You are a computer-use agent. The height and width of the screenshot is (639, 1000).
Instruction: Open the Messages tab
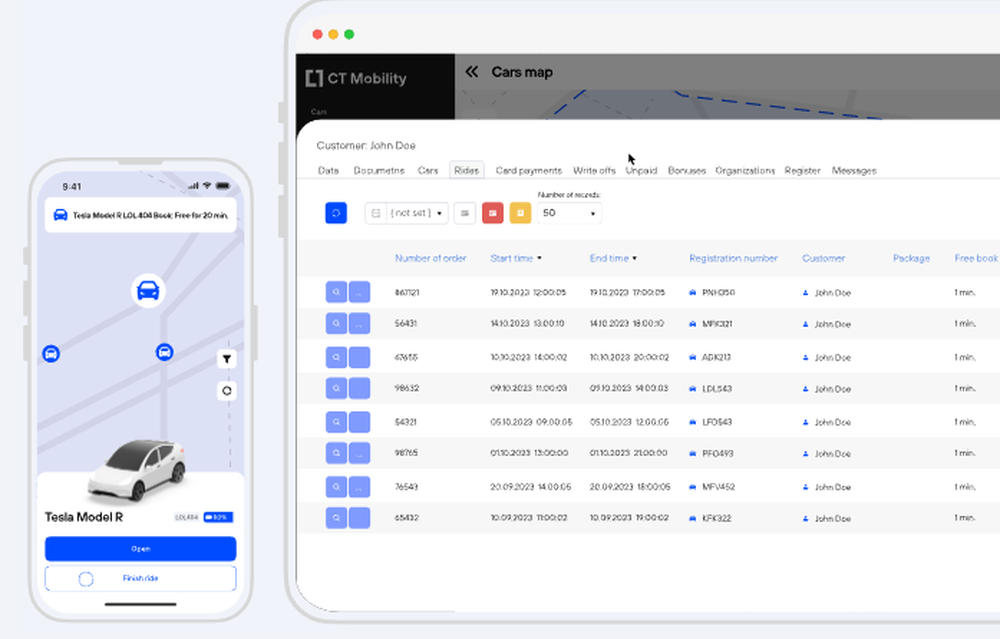click(x=854, y=170)
